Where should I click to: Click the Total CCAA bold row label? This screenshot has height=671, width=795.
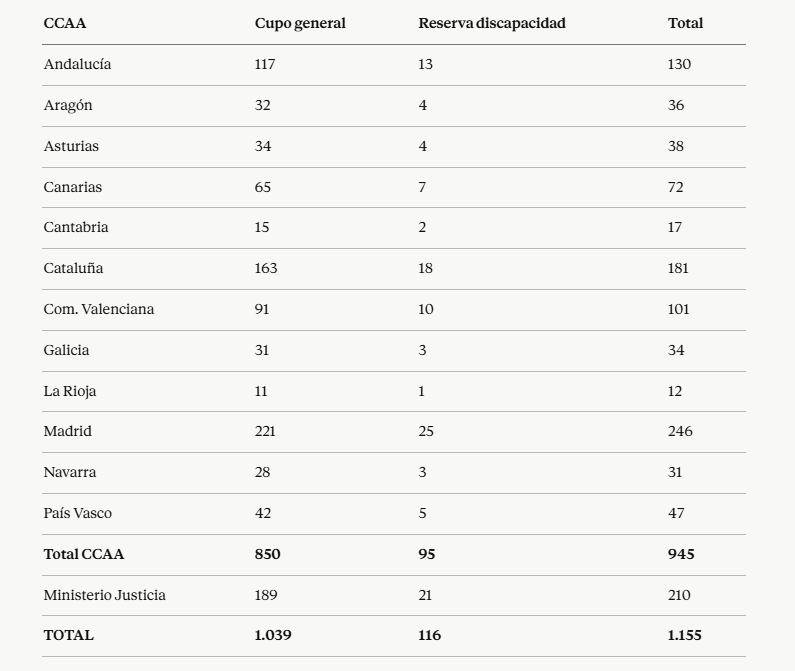click(84, 554)
